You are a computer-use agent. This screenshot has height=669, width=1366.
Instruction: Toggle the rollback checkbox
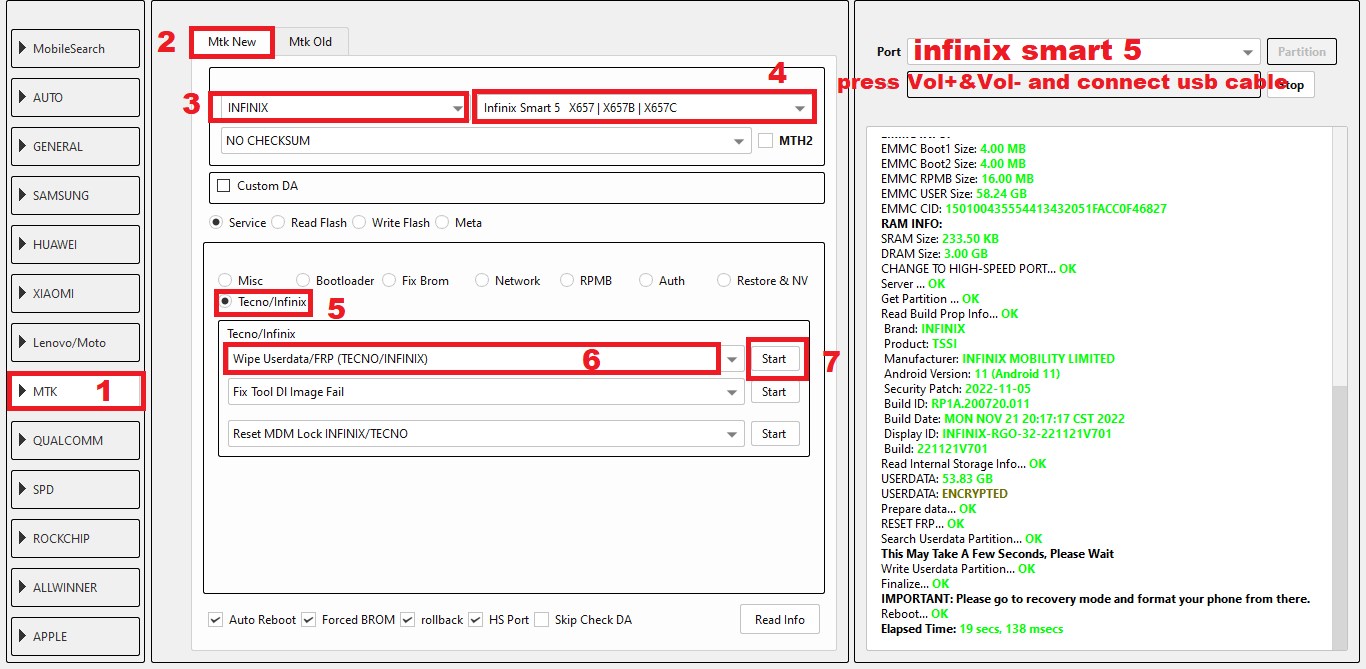point(408,620)
